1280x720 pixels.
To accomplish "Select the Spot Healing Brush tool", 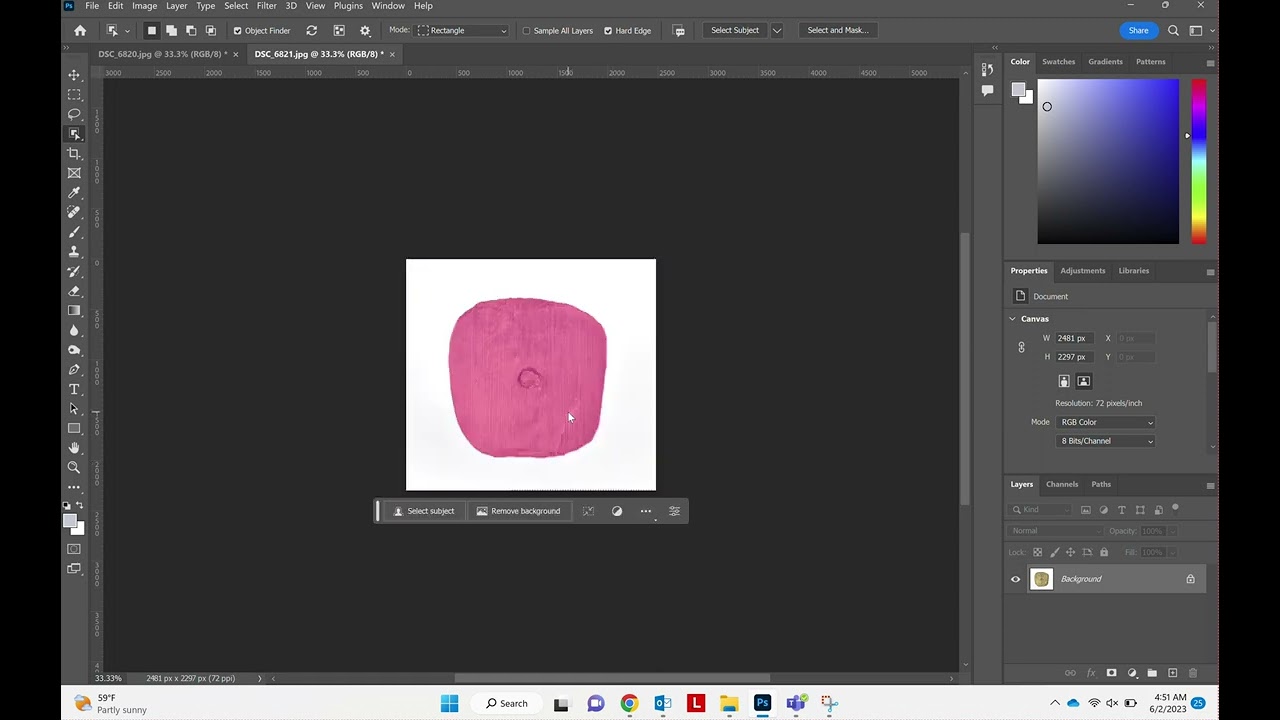I will click(x=74, y=212).
